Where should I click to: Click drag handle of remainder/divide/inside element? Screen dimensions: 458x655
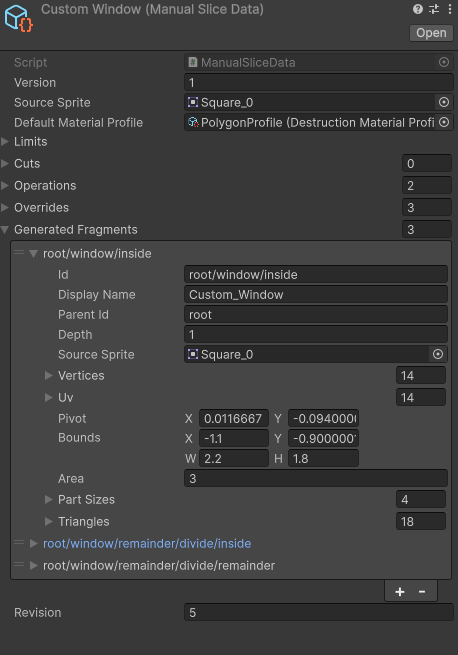19,543
